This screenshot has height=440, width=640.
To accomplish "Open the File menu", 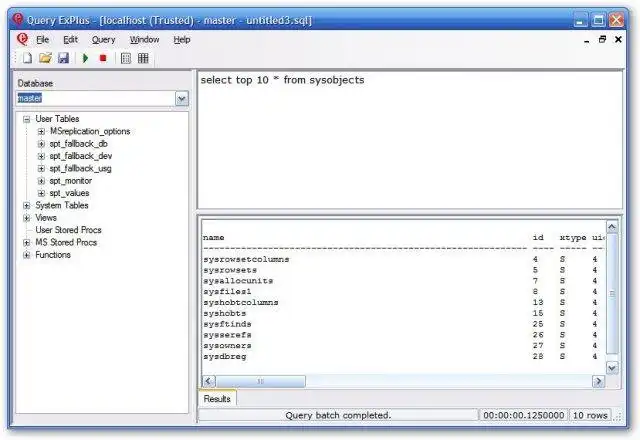I will pos(42,40).
